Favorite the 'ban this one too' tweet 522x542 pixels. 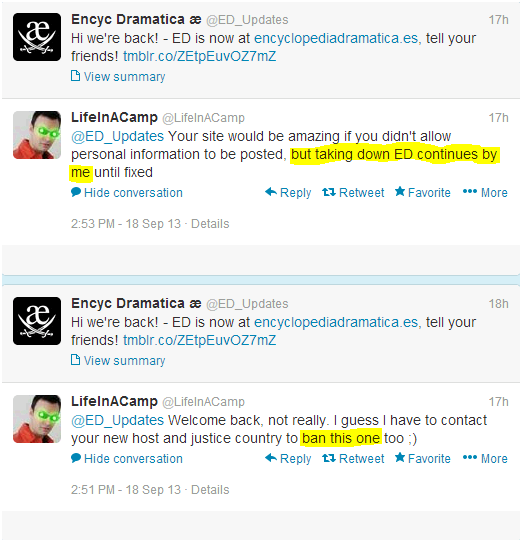coord(423,458)
